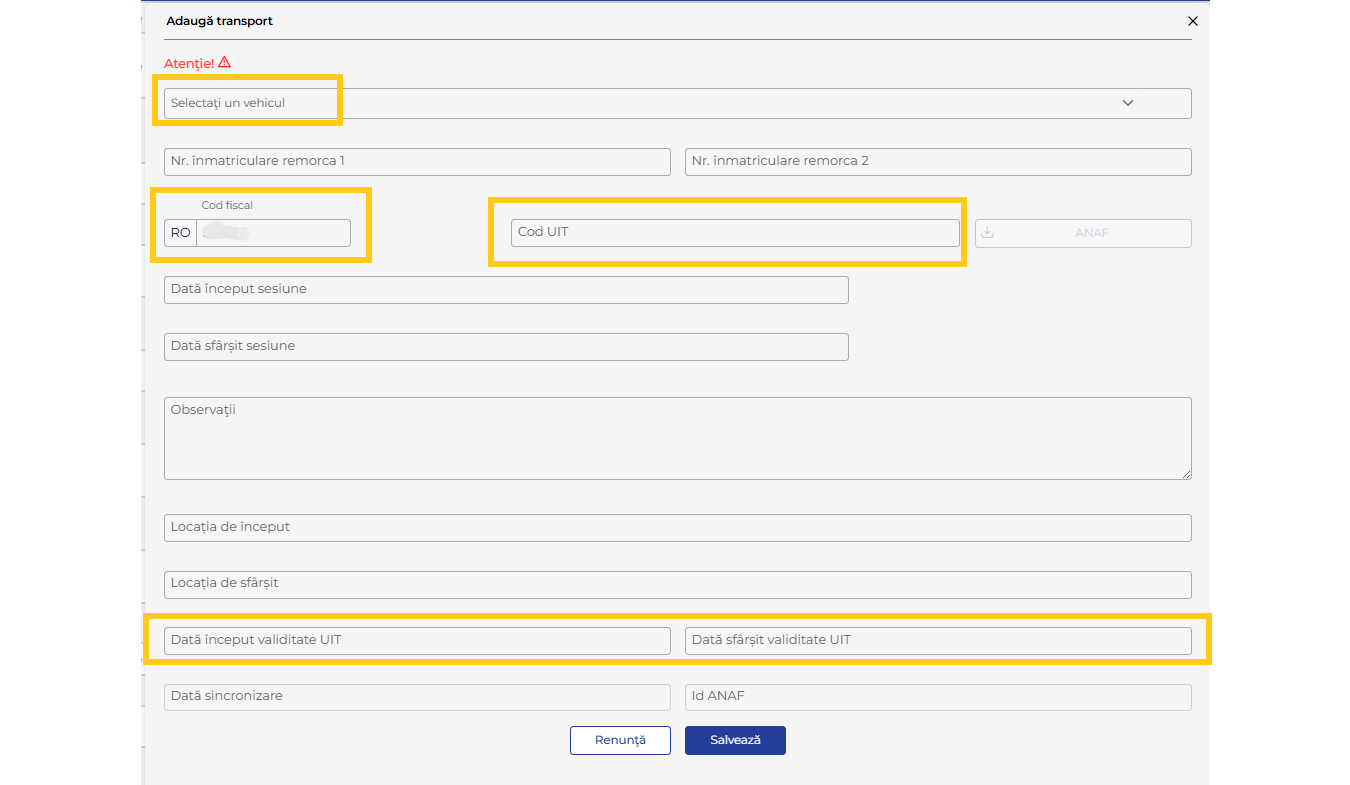Open the Dată sfârșit sesiune field
The width and height of the screenshot is (1350, 785).
pos(506,346)
